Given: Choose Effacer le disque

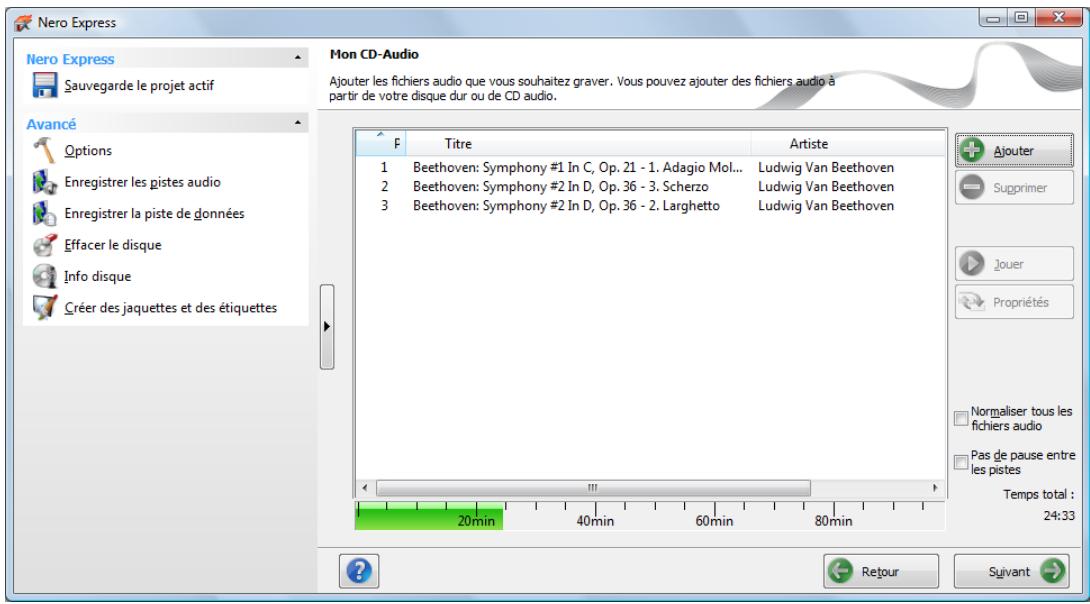Looking at the screenshot, I should [x=113, y=245].
